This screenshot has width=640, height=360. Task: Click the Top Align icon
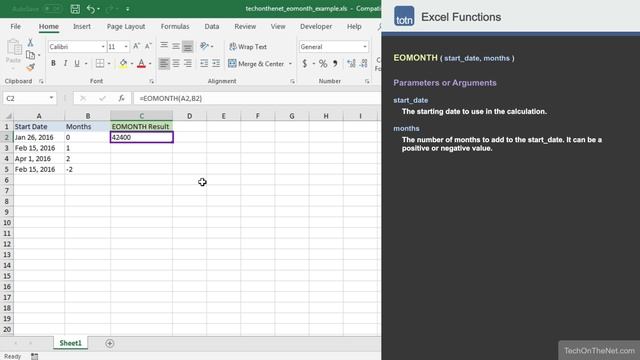164,46
